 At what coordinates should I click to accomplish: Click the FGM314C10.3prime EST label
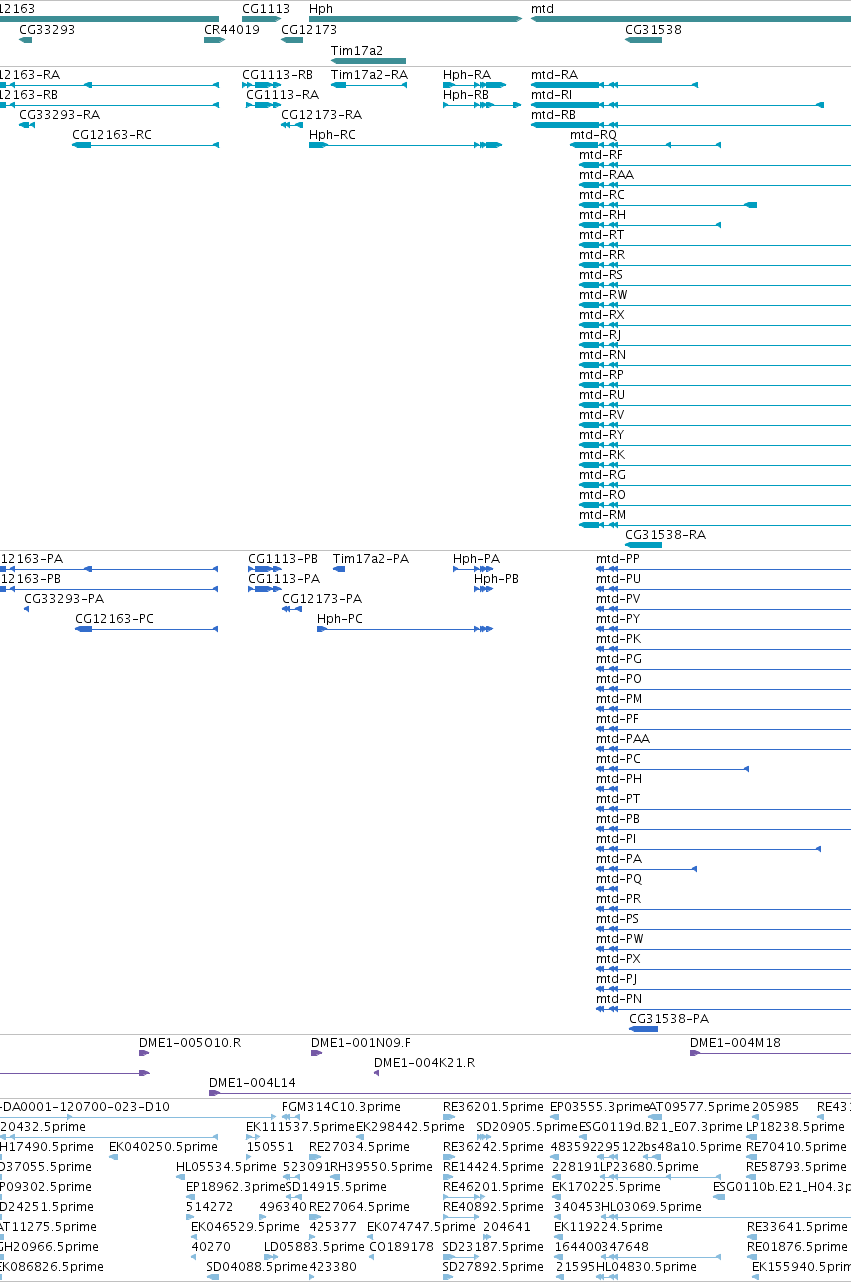341,1107
